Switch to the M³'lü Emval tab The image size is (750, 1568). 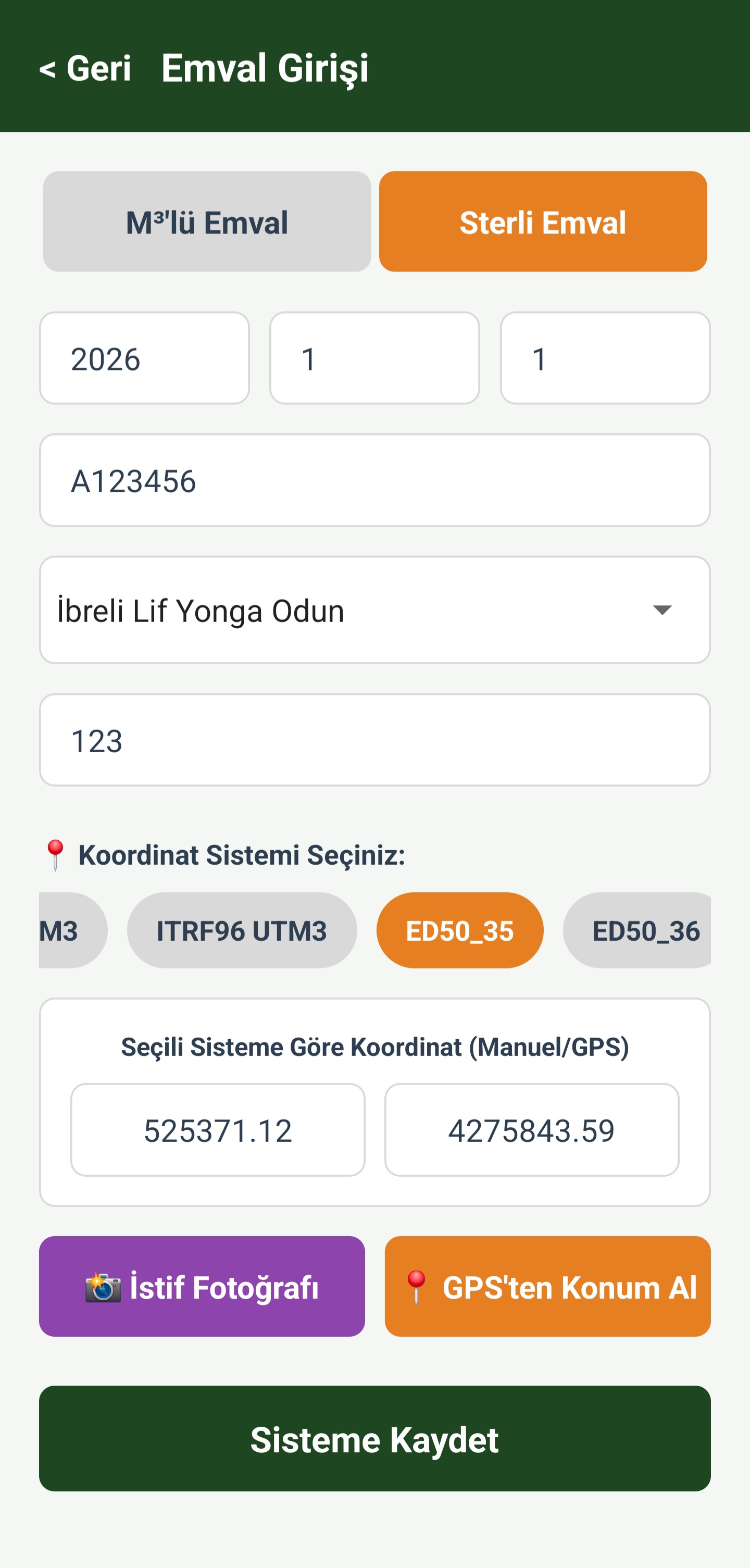pyautogui.click(x=207, y=221)
